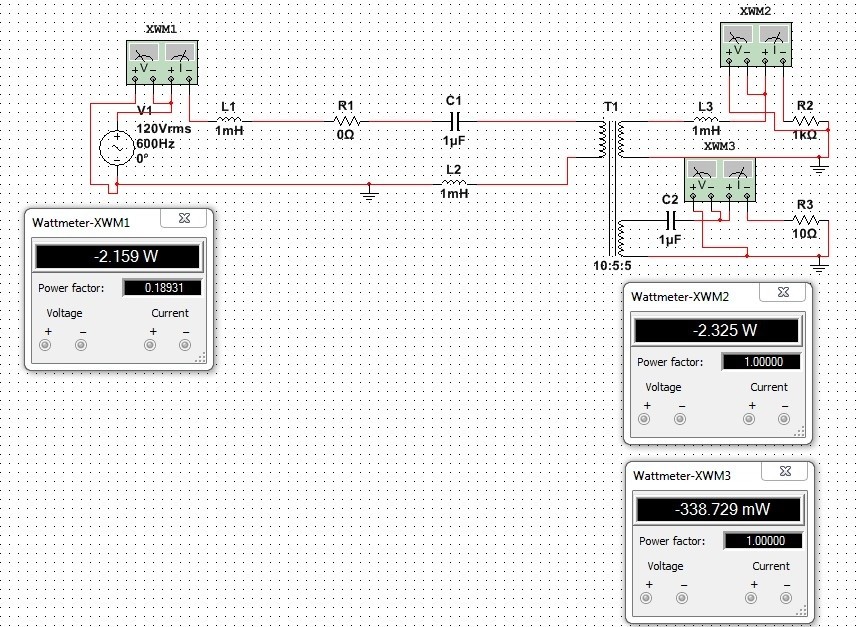The height and width of the screenshot is (627, 857).
Task: Select the XWM2 wattmeter instrument on the schematic
Action: (x=756, y=44)
